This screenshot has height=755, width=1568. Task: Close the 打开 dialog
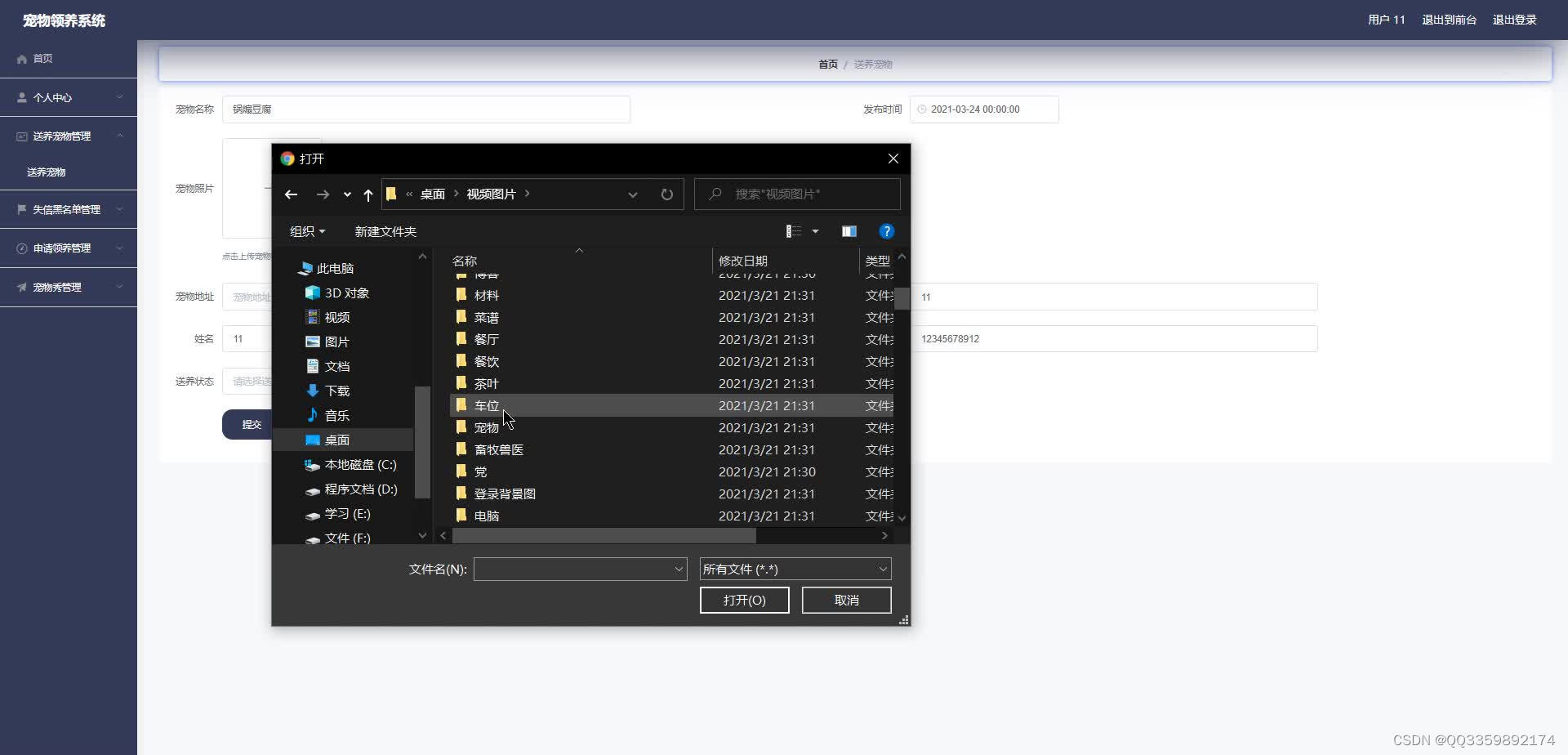[x=893, y=159]
